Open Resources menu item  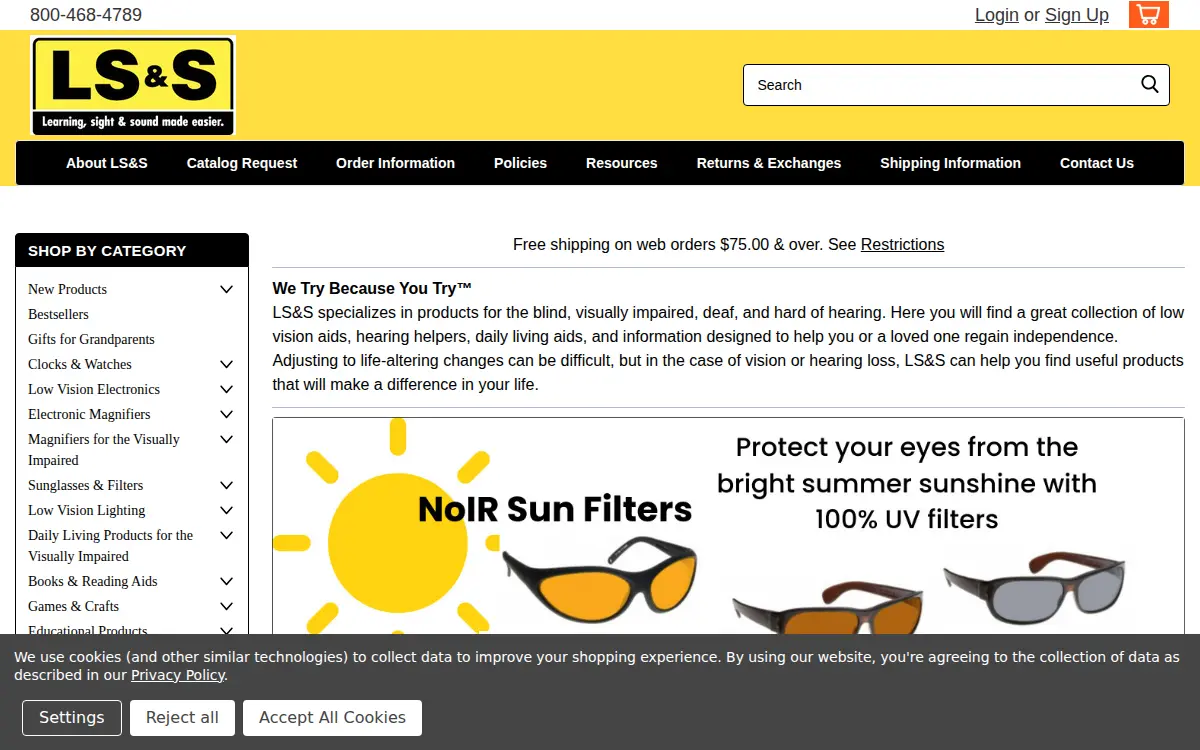point(622,163)
